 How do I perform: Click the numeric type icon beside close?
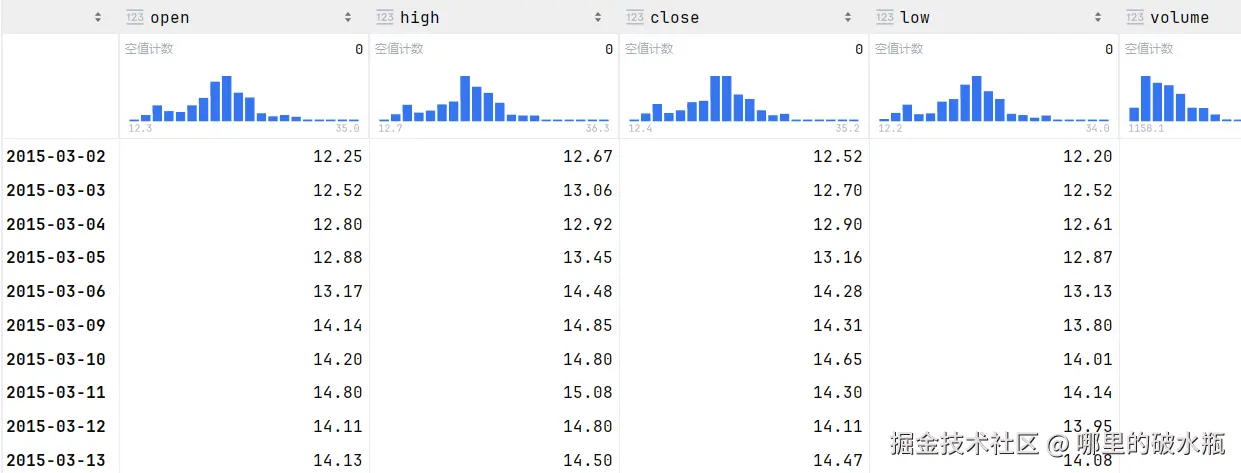point(635,17)
